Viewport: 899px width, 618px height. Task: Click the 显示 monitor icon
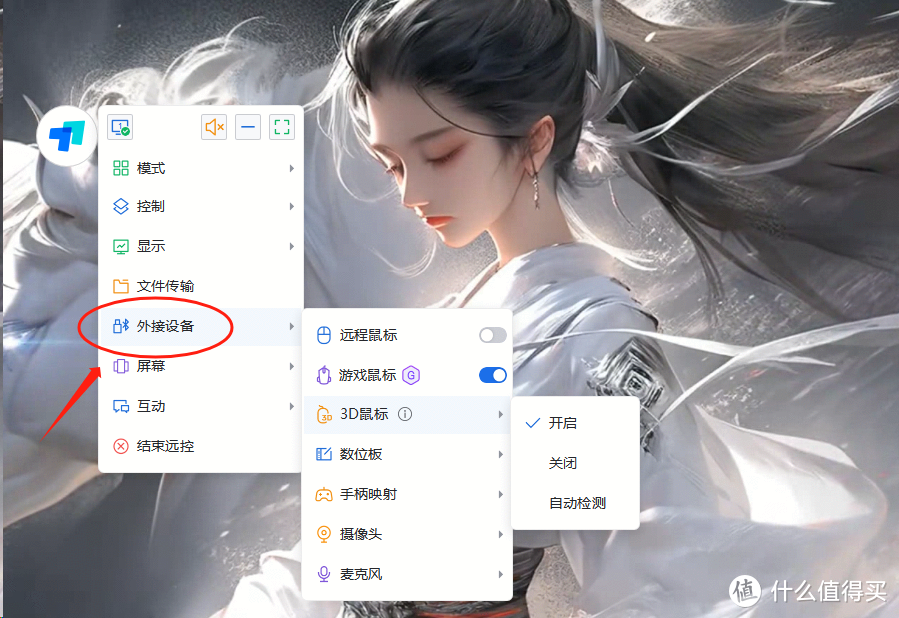point(121,247)
